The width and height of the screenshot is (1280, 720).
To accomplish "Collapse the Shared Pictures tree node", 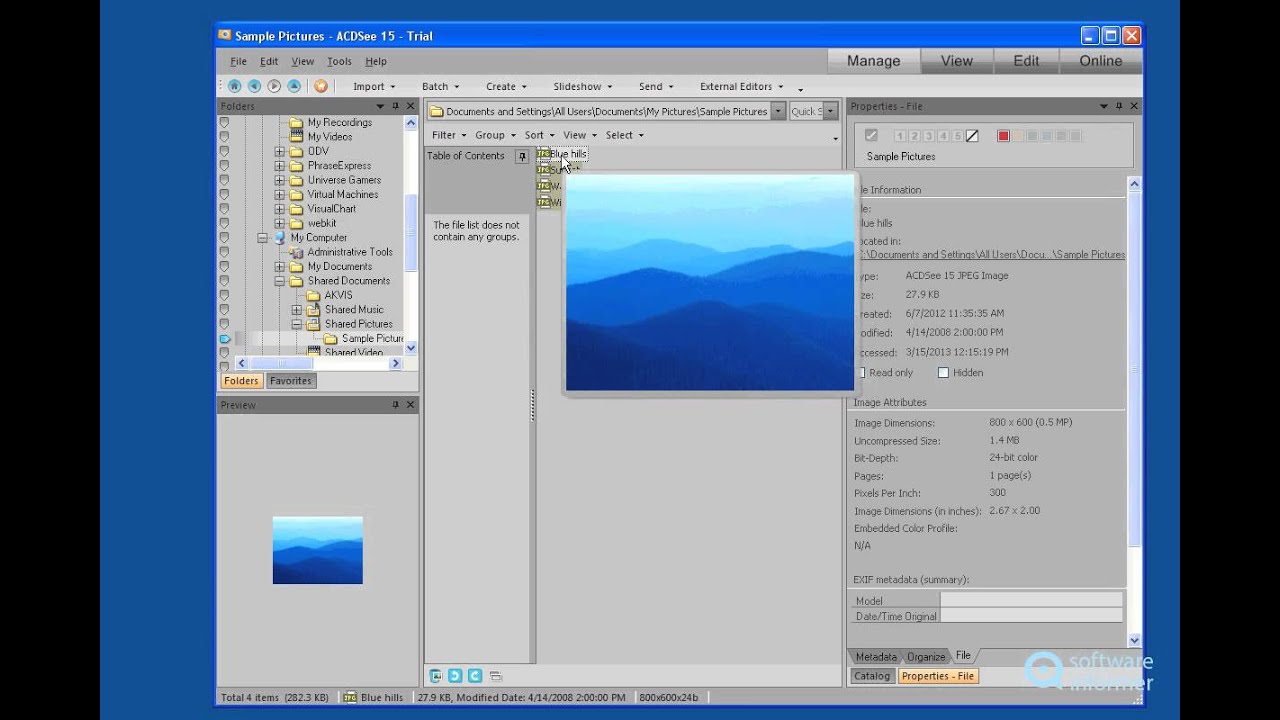I will click(x=296, y=325).
